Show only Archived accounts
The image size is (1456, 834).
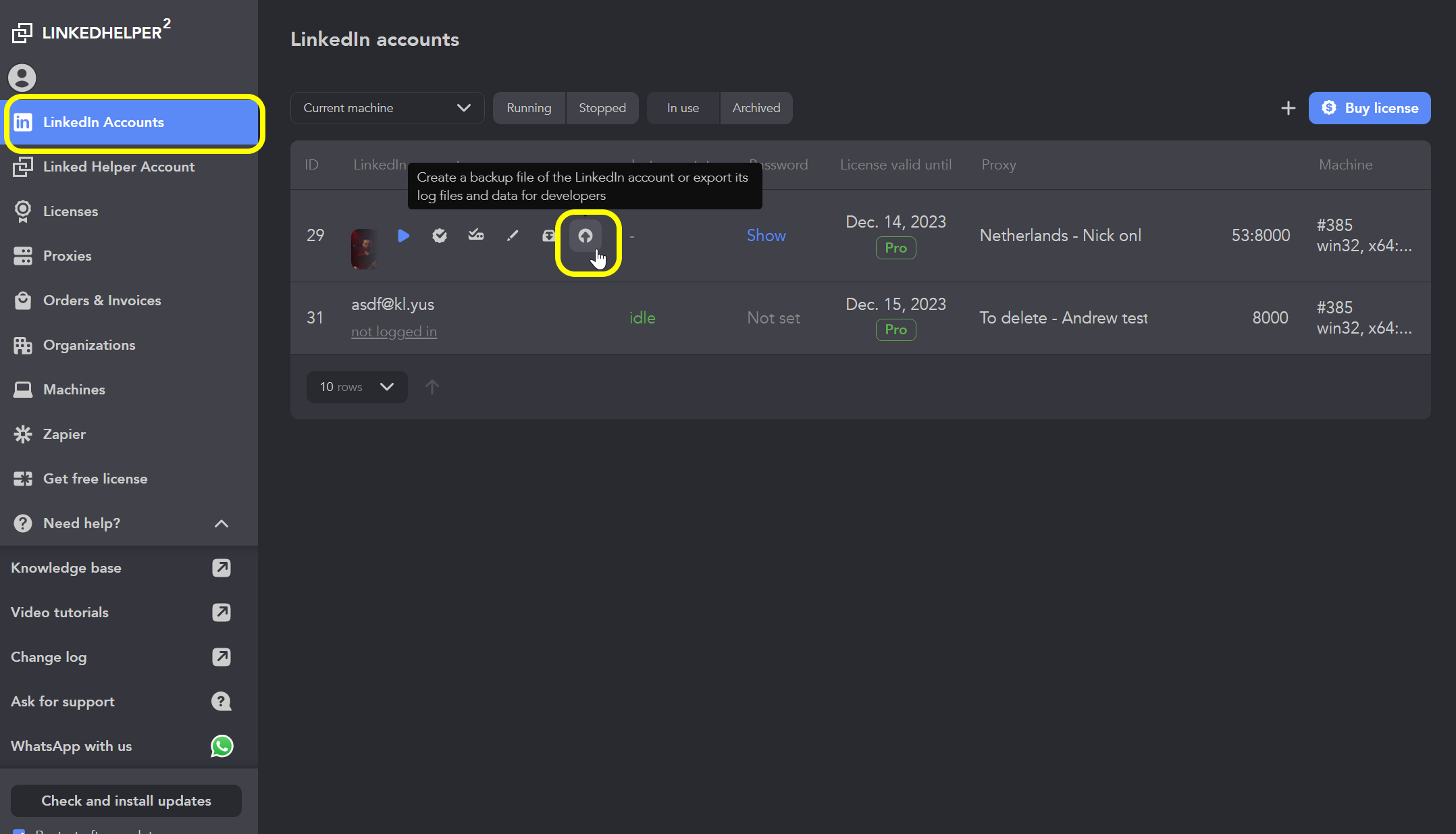tap(756, 108)
